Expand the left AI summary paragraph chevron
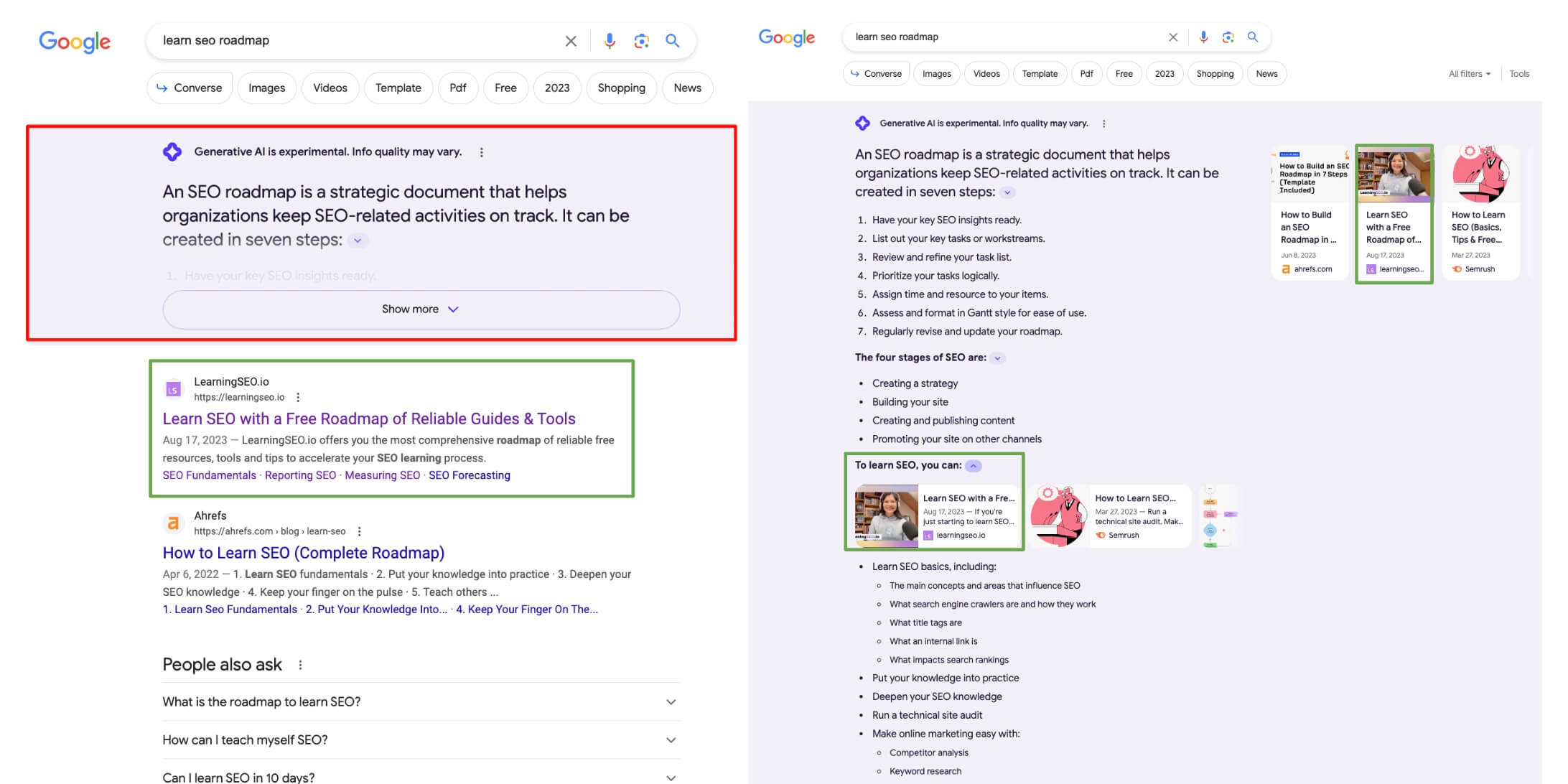 (358, 241)
